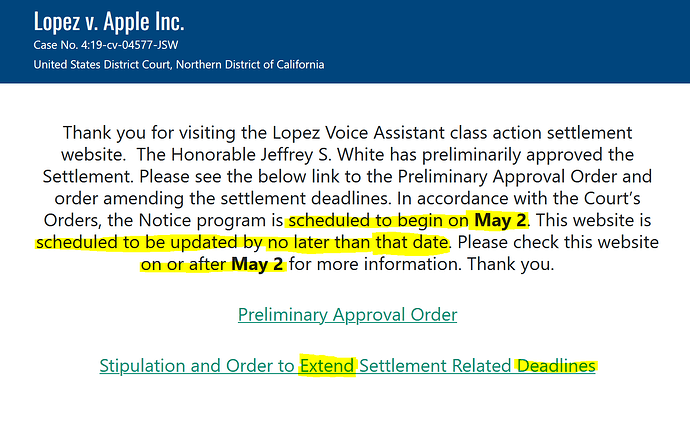690x432 pixels.
Task: Click highlighted word Deadlines in the link
Action: coord(555,366)
